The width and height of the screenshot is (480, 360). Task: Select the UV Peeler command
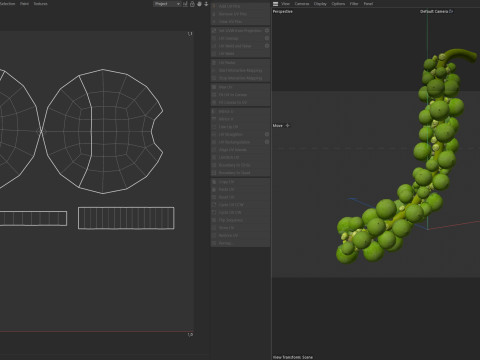240,63
